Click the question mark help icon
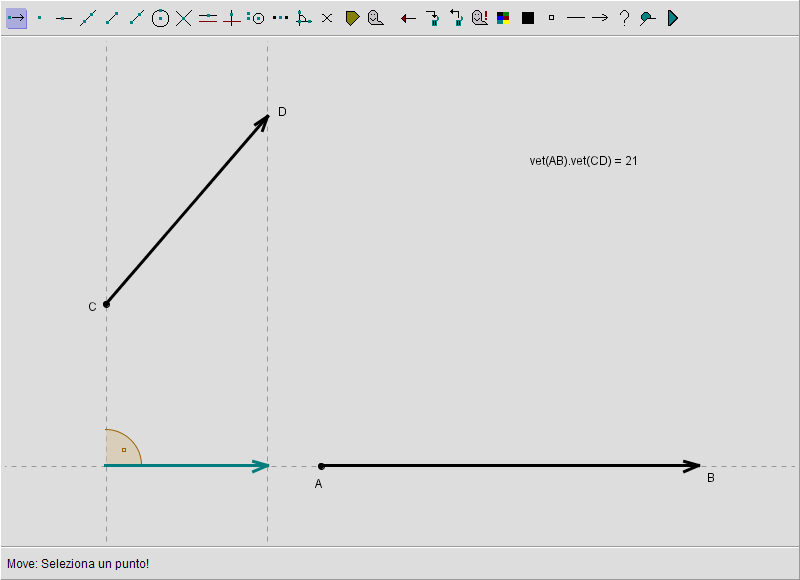Image resolution: width=800 pixels, height=580 pixels. [x=624, y=18]
